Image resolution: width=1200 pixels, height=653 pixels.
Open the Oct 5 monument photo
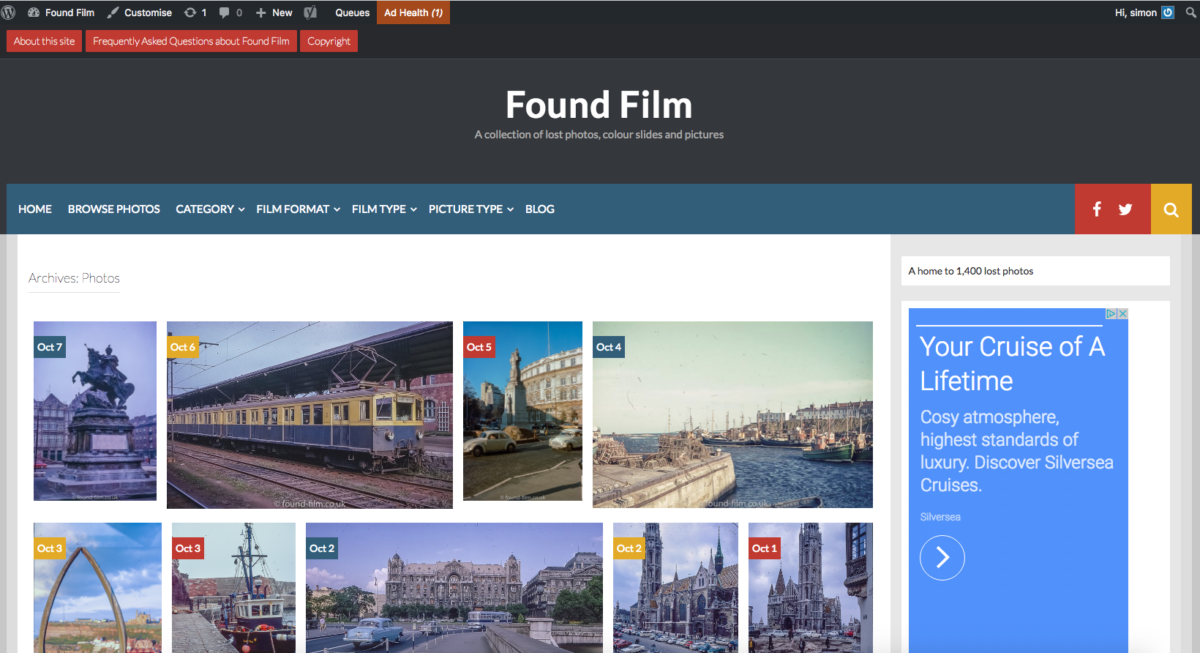(523, 411)
